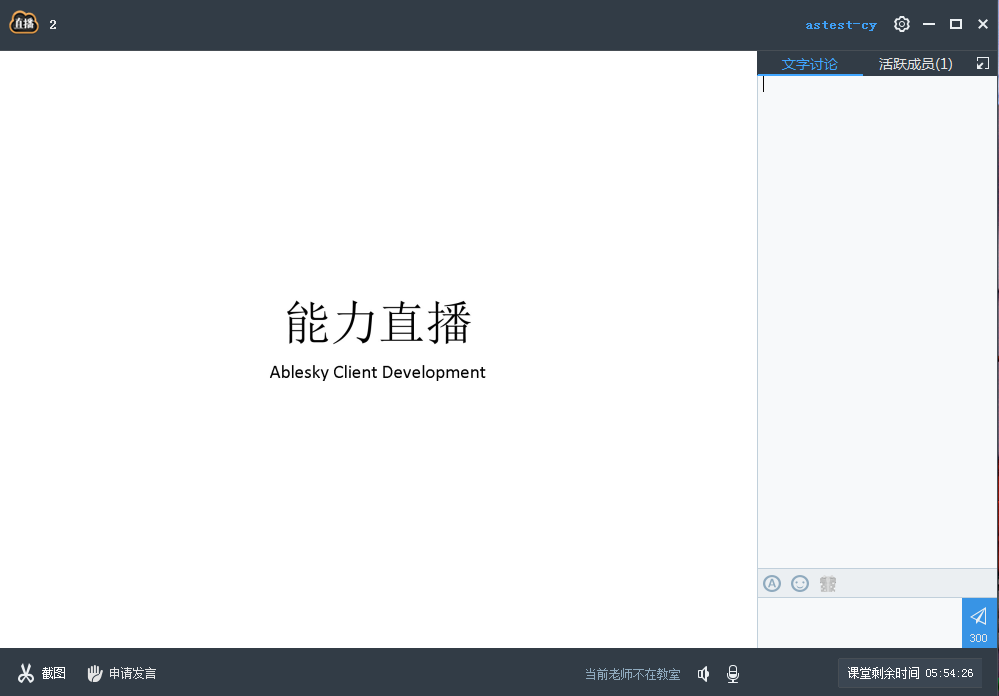Request to speak with 申请发言

[121, 673]
